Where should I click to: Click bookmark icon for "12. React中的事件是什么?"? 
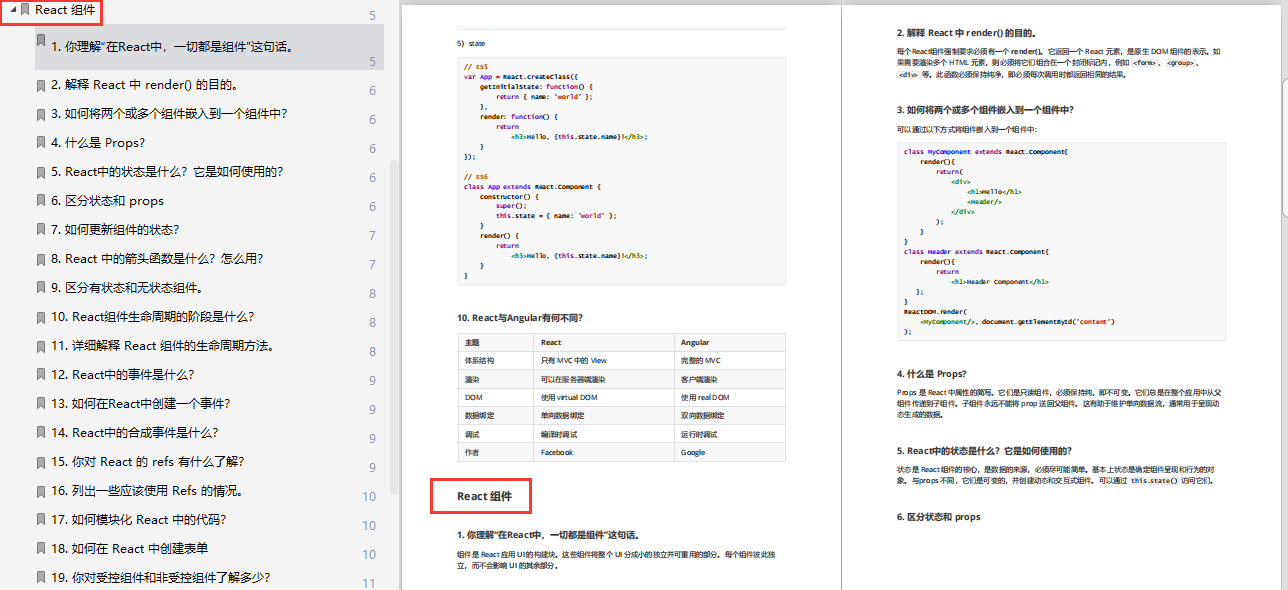coord(41,375)
